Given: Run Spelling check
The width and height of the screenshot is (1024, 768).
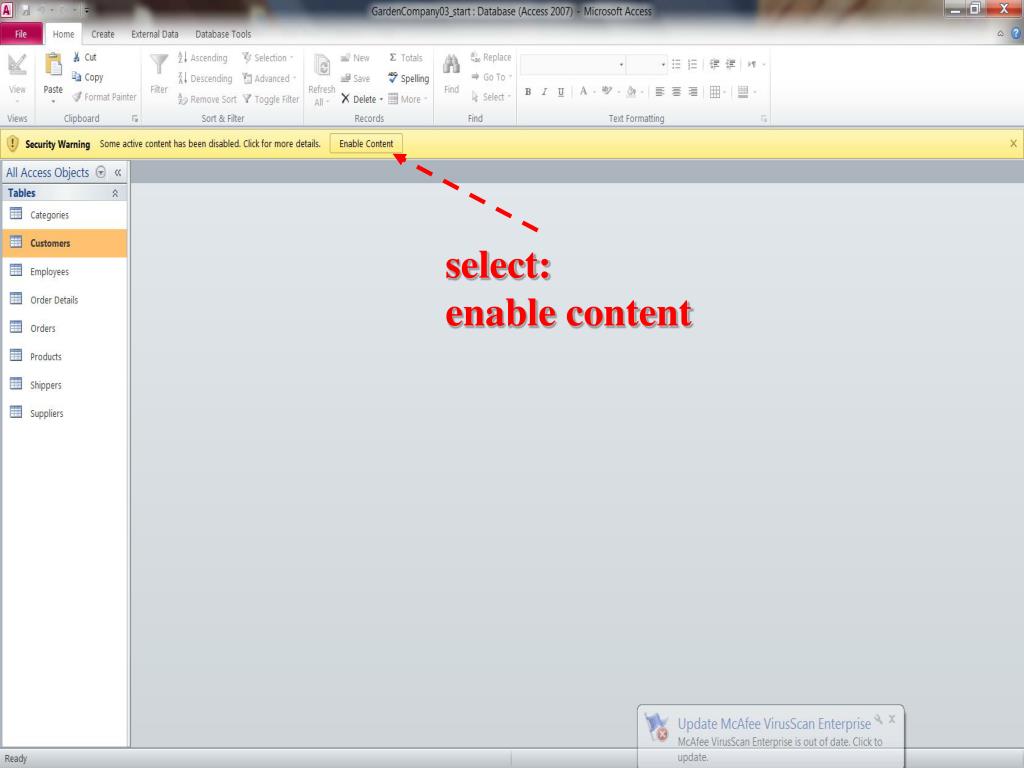Looking at the screenshot, I should click(408, 78).
